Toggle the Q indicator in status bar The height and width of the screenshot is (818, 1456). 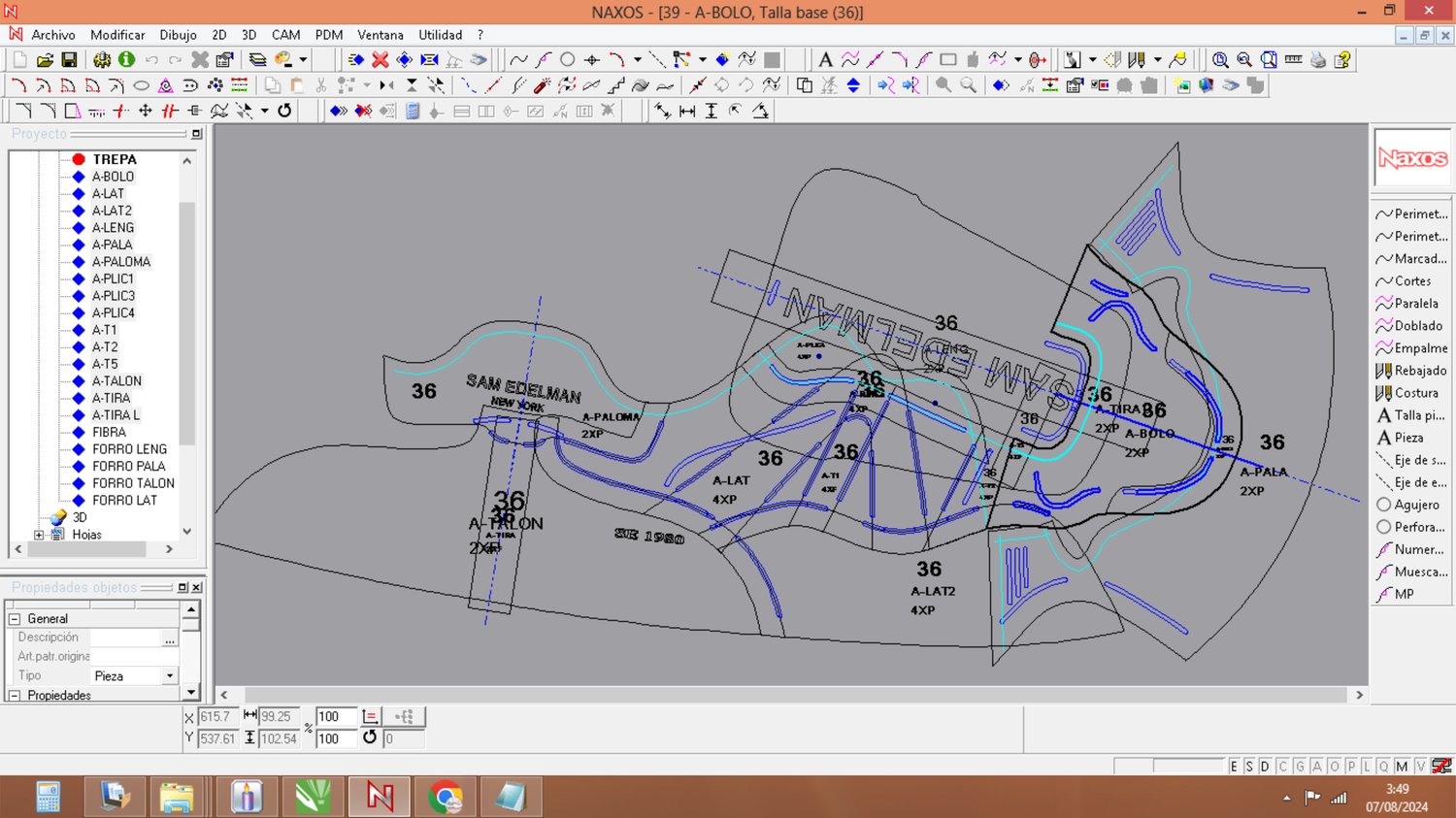coord(1383,767)
